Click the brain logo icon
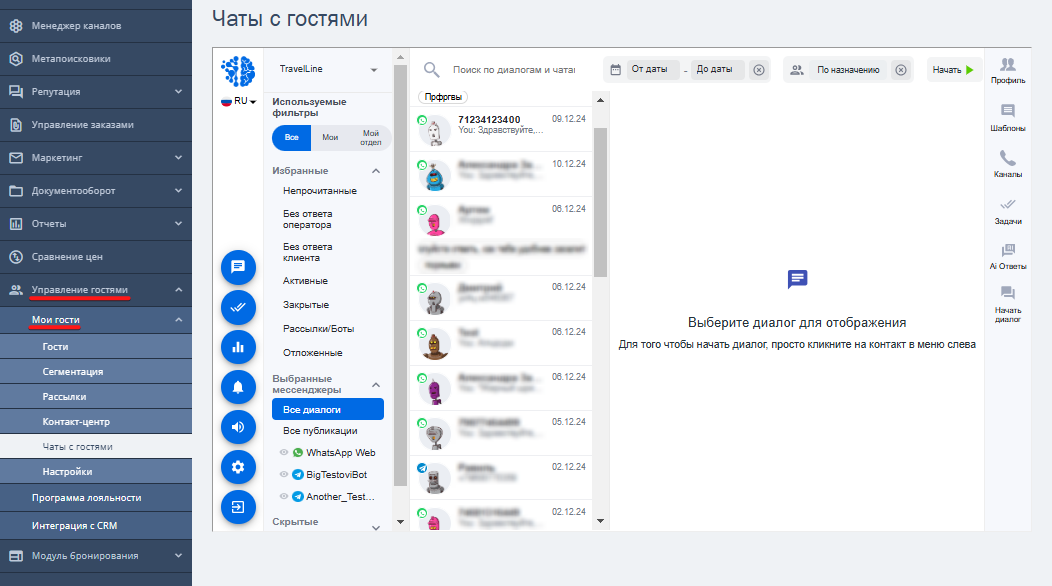This screenshot has height=586, width=1052. pos(238,71)
